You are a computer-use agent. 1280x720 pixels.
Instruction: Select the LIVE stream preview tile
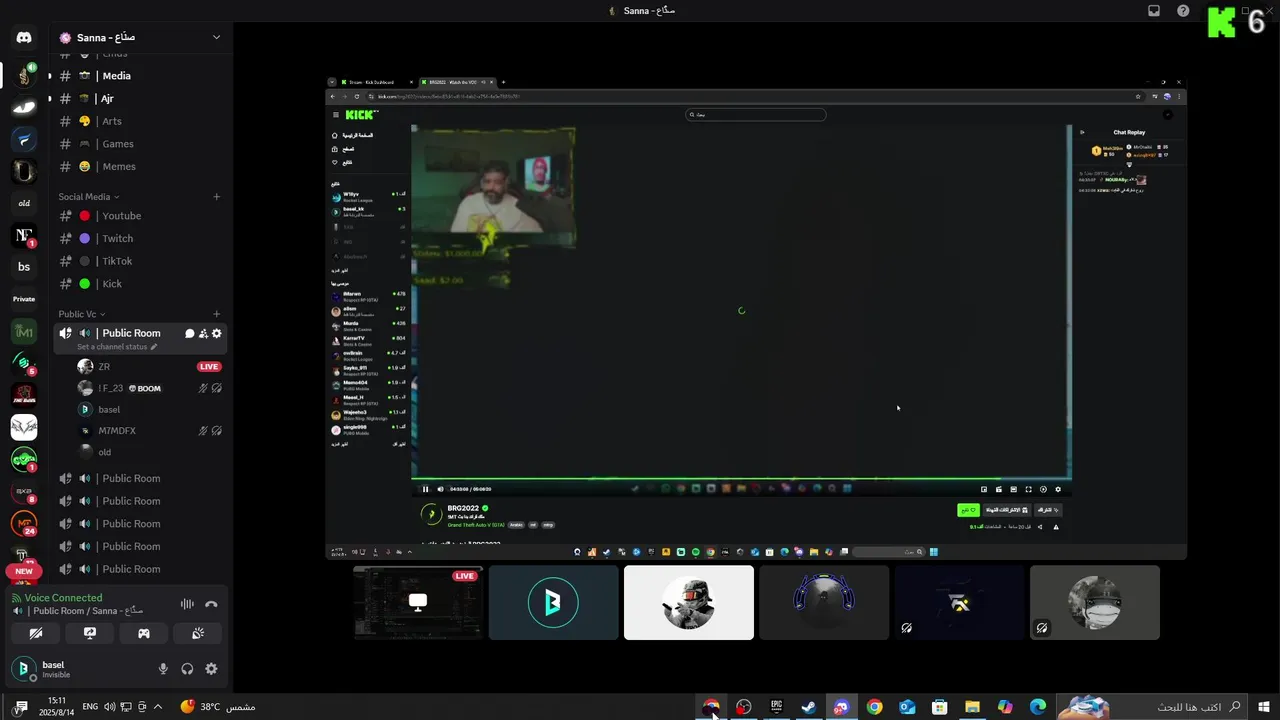418,602
